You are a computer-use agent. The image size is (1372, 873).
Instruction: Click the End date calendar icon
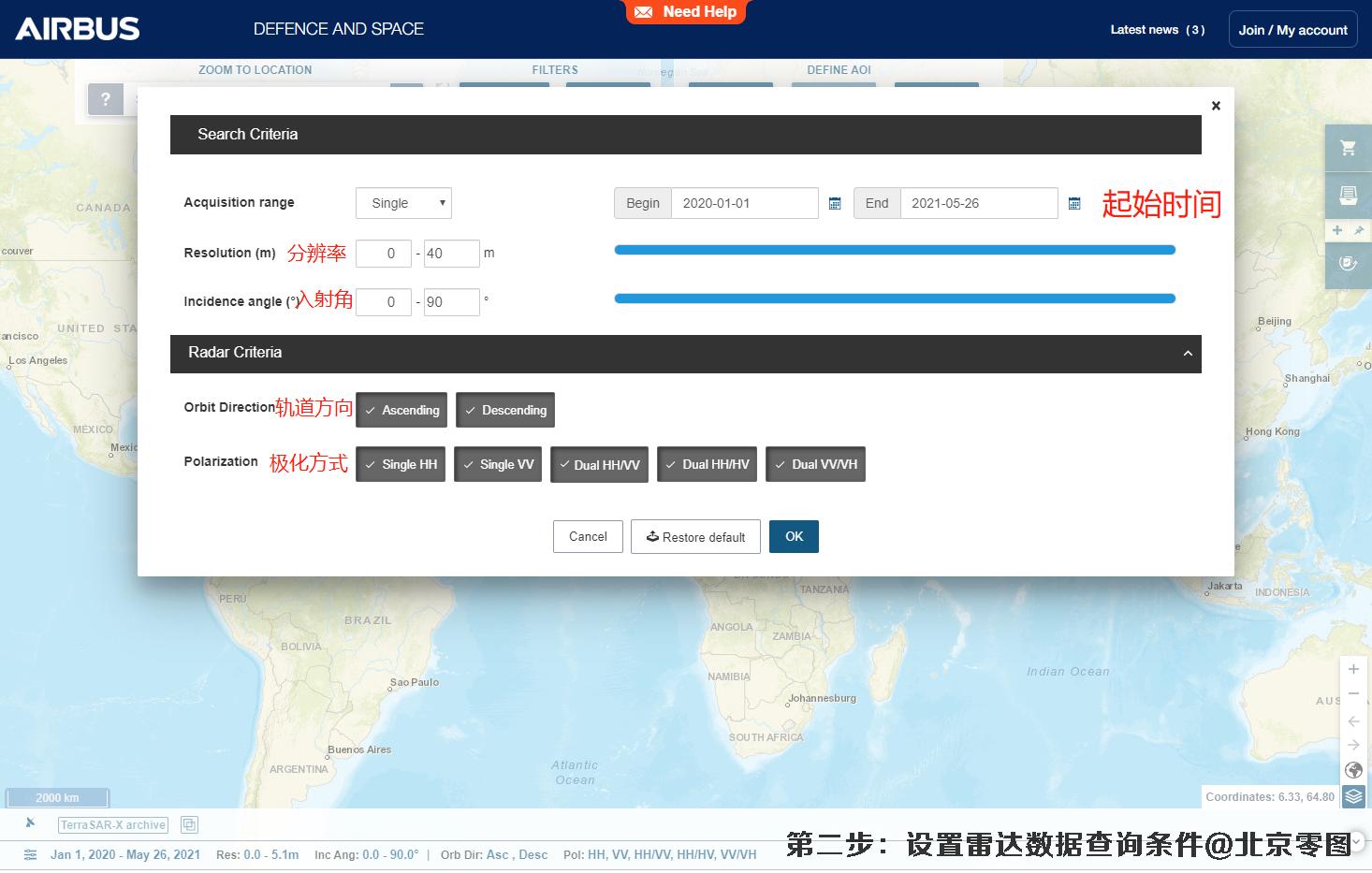point(1074,203)
